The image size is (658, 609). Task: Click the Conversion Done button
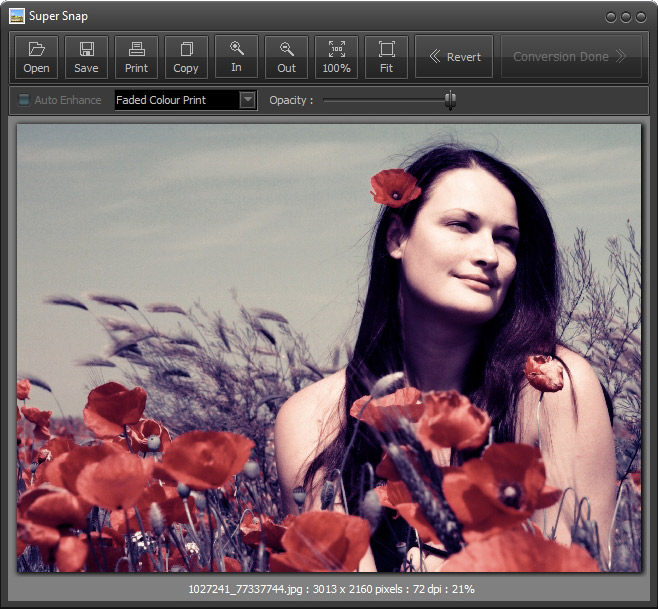tap(570, 57)
